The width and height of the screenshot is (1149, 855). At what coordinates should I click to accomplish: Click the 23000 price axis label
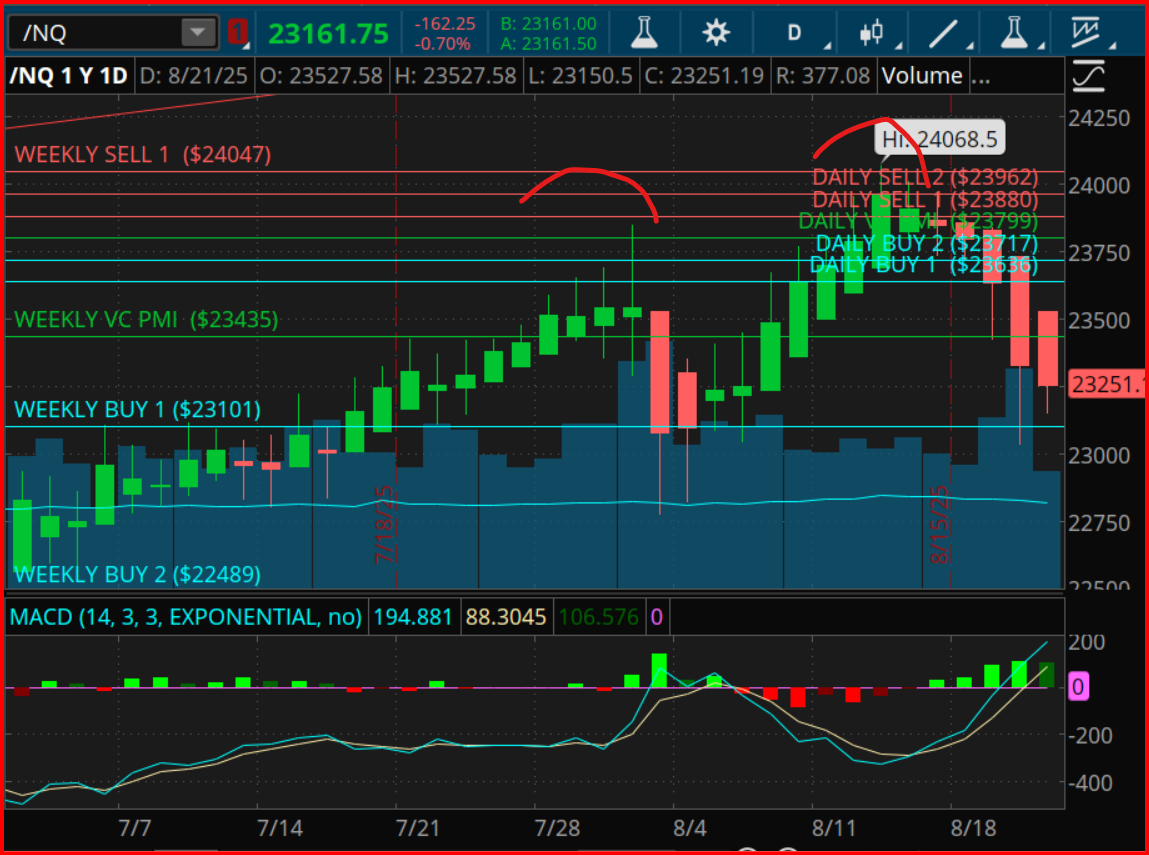1099,455
